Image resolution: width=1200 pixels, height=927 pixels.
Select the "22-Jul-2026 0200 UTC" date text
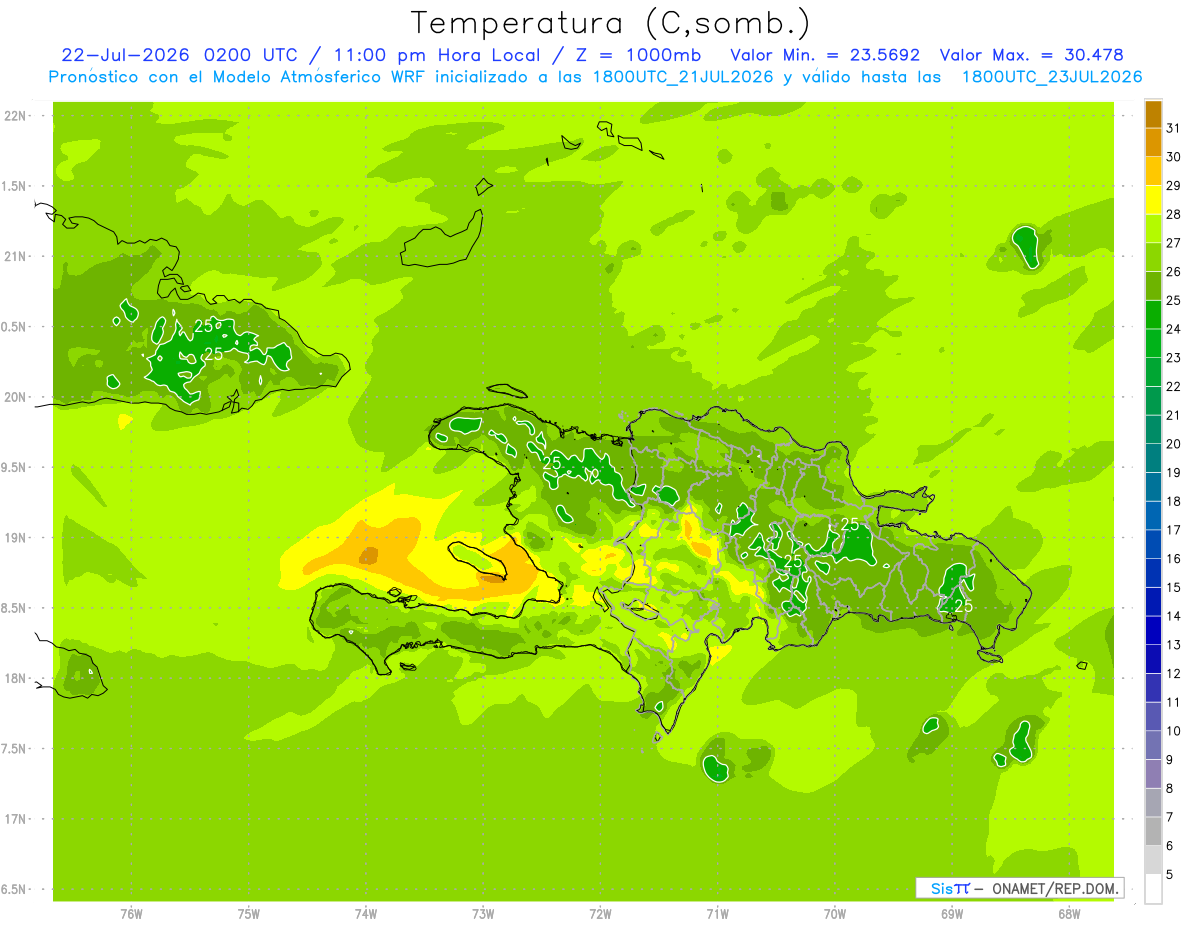(179, 55)
